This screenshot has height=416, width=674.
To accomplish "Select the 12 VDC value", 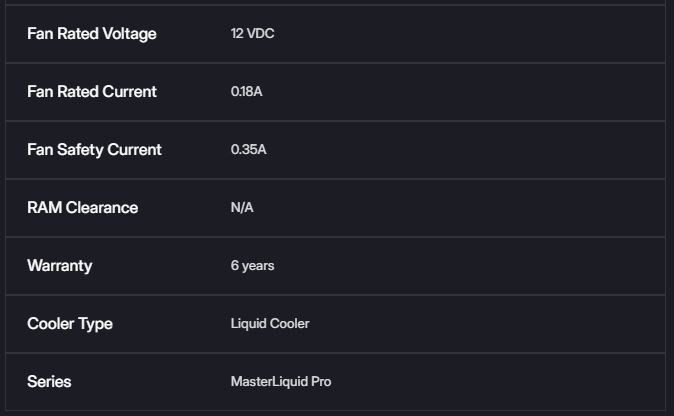I will 252,34.
